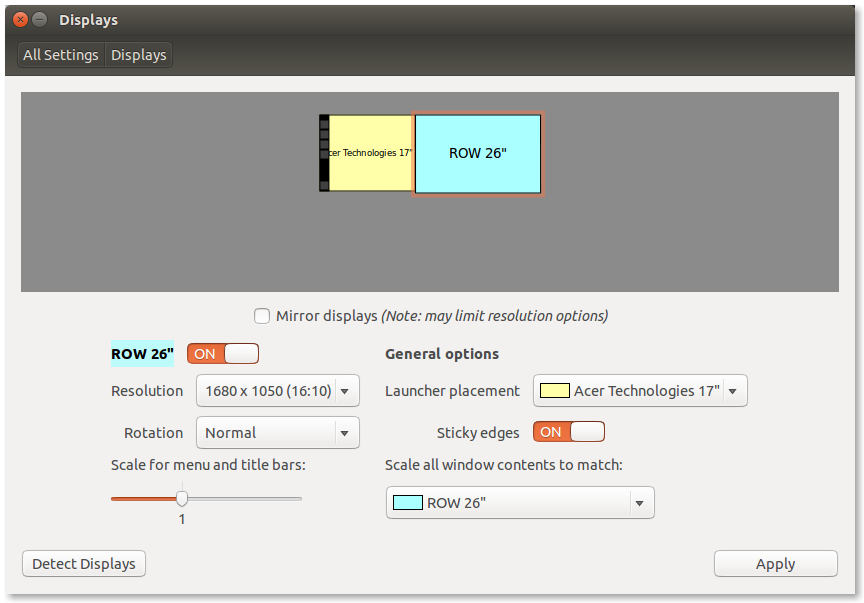Click the launcher strip on Acer monitor preview
864x603 pixels.
click(324, 153)
